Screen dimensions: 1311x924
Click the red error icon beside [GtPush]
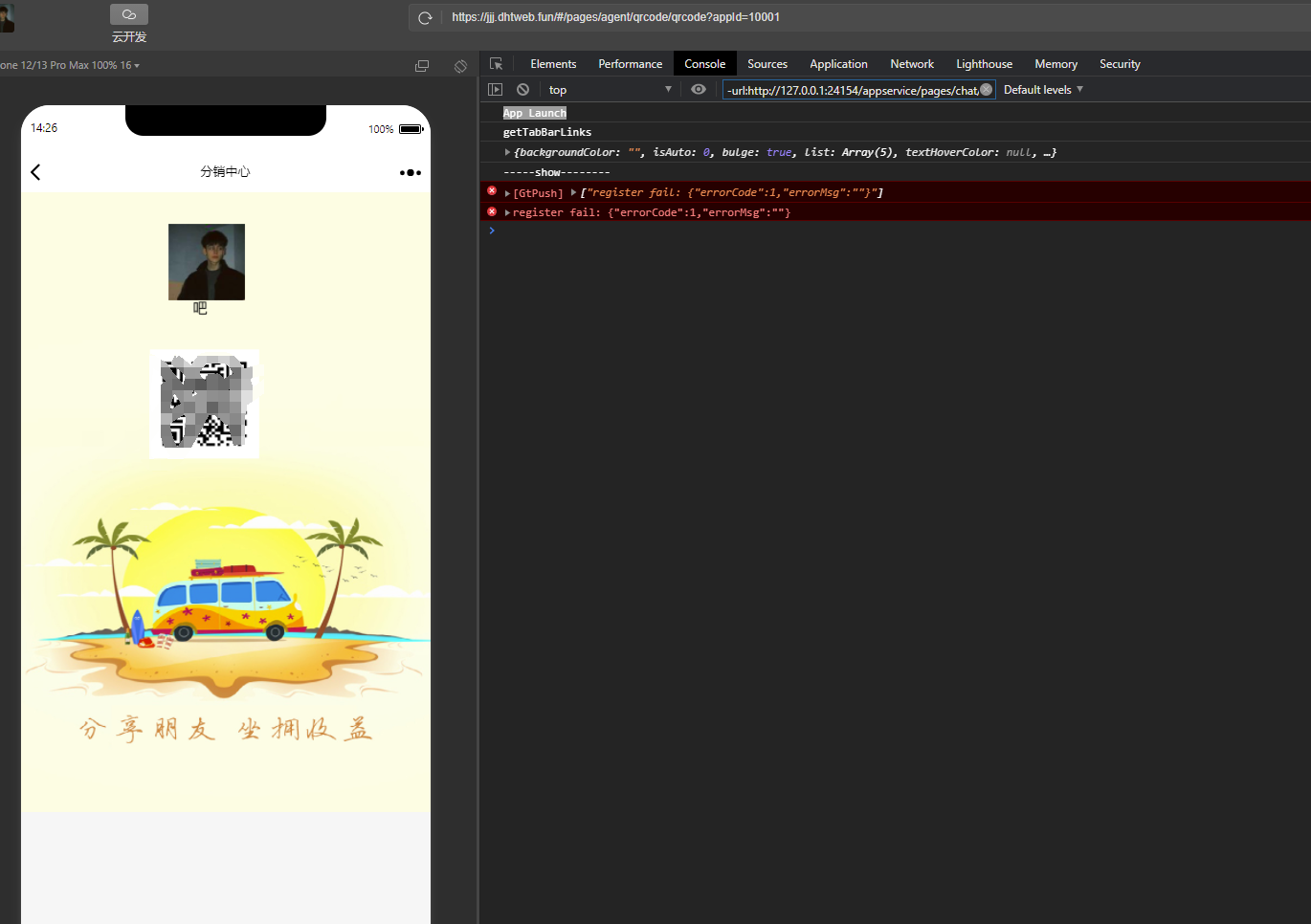[492, 191]
